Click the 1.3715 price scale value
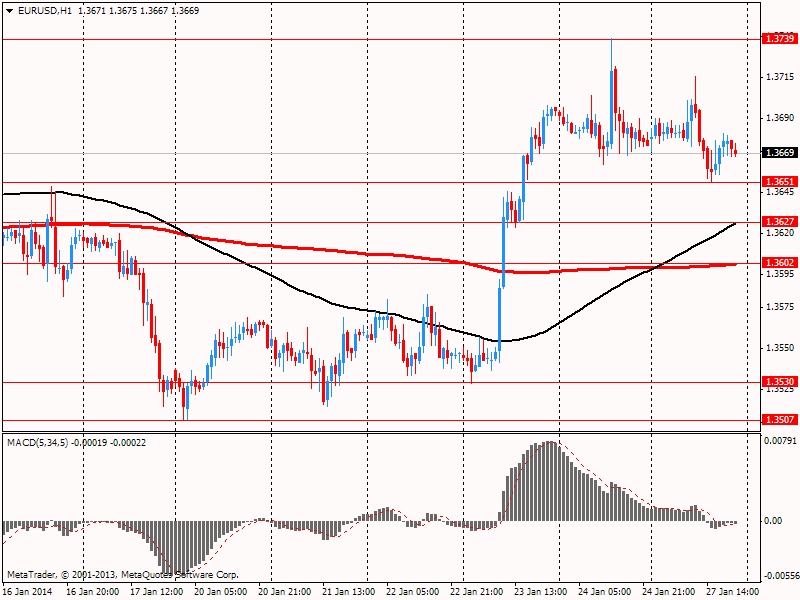This screenshot has width=800, height=600. (x=781, y=77)
